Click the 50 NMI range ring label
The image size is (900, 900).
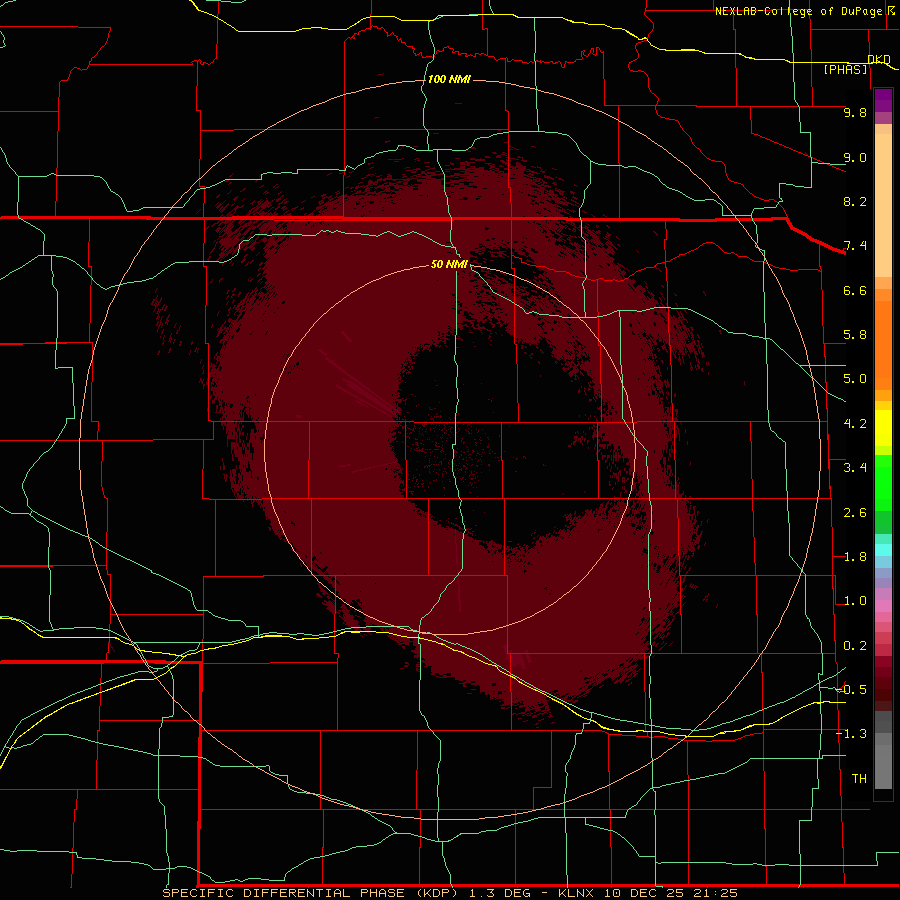pos(449,264)
